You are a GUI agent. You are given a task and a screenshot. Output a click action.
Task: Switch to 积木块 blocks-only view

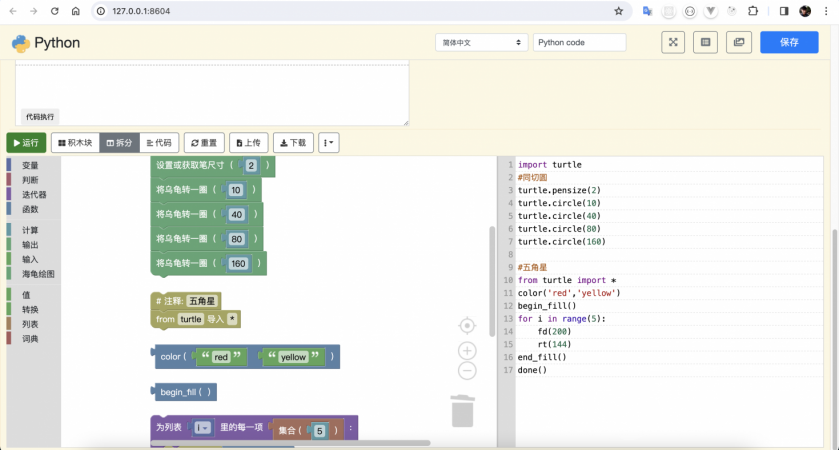point(75,143)
